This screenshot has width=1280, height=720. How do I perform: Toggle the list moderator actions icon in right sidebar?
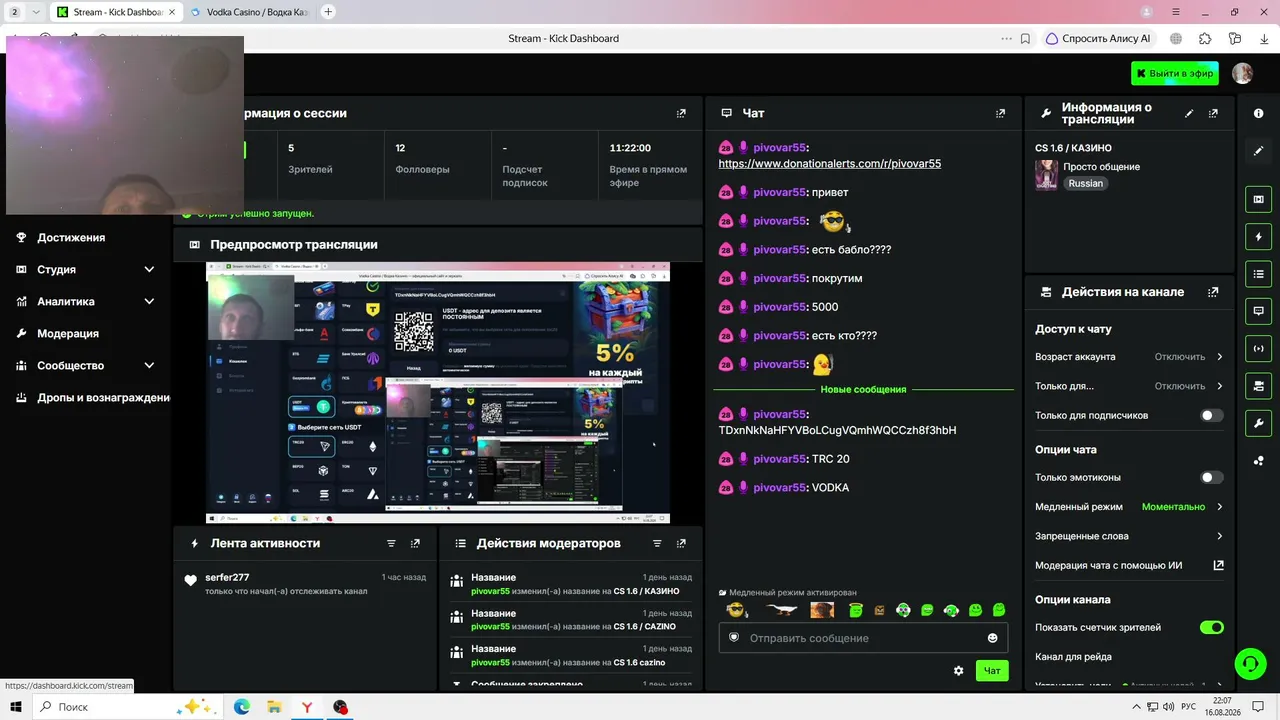[x=1258, y=274]
